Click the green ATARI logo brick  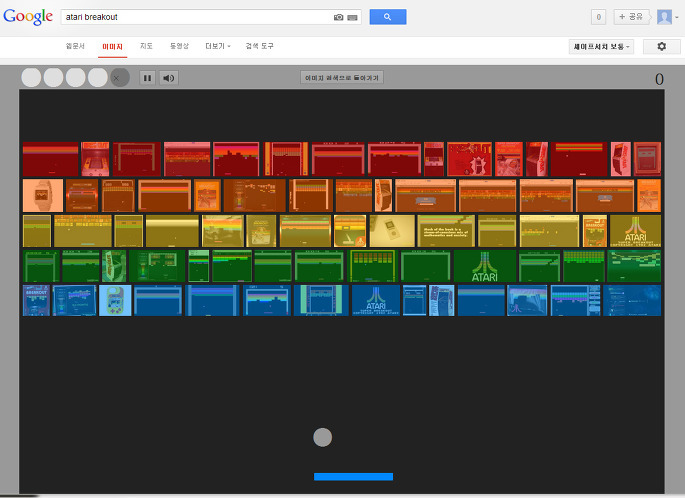point(484,266)
